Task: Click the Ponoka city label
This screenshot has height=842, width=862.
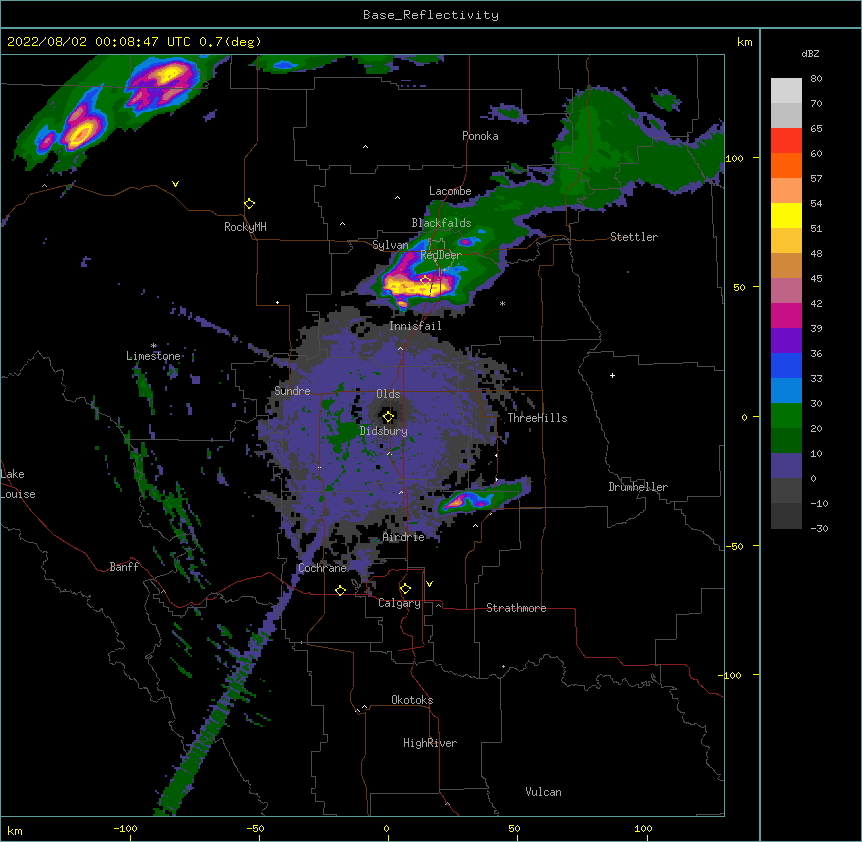Action: click(480, 136)
